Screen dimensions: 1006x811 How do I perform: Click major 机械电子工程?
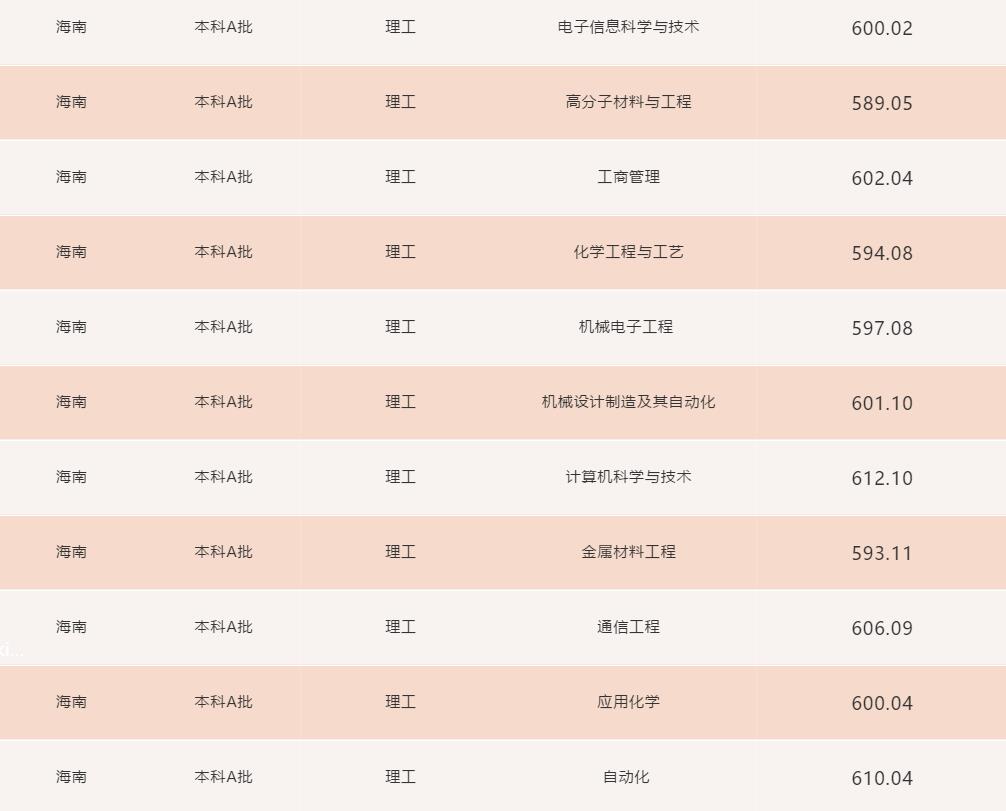point(626,327)
